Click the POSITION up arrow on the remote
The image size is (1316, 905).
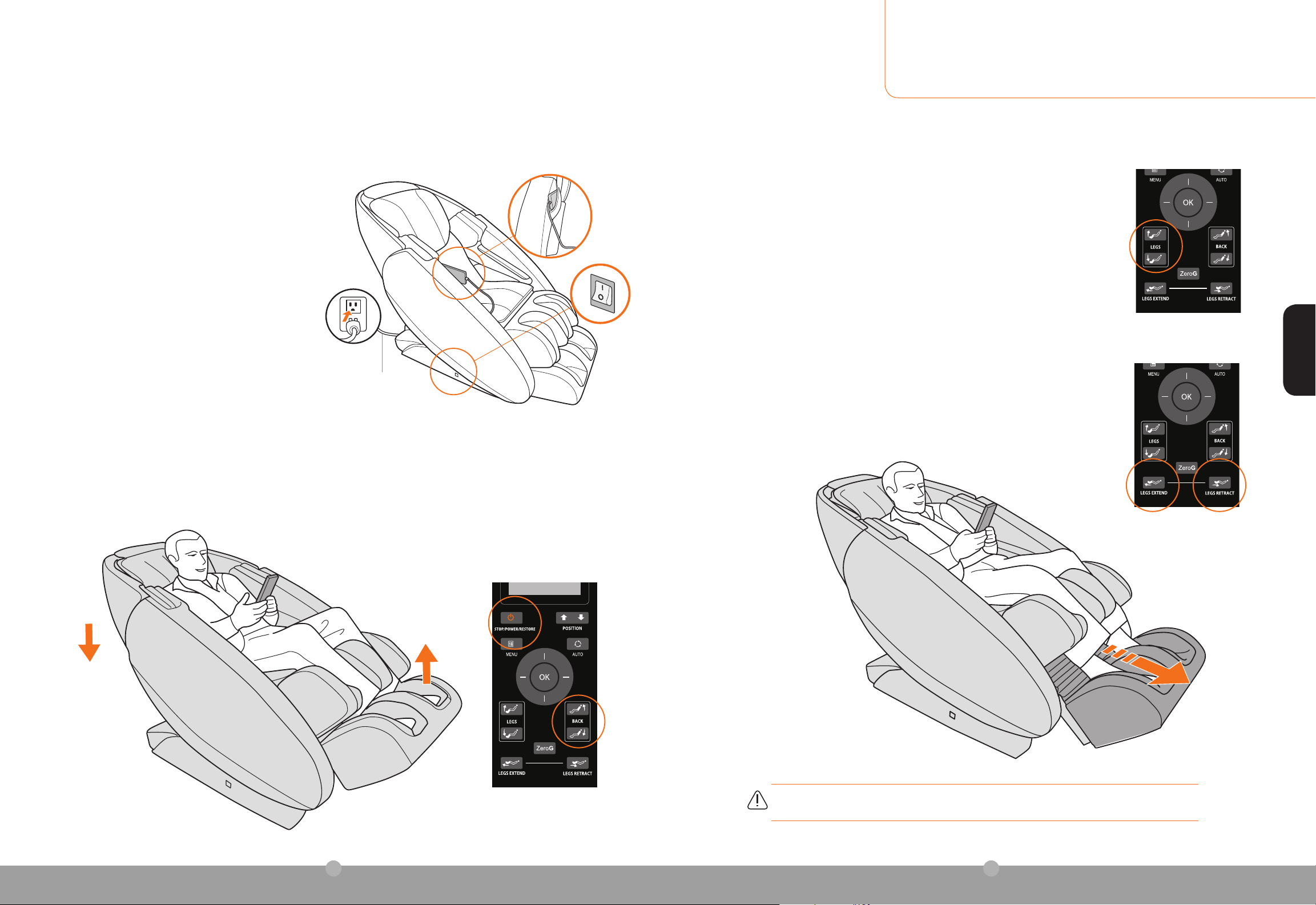564,618
